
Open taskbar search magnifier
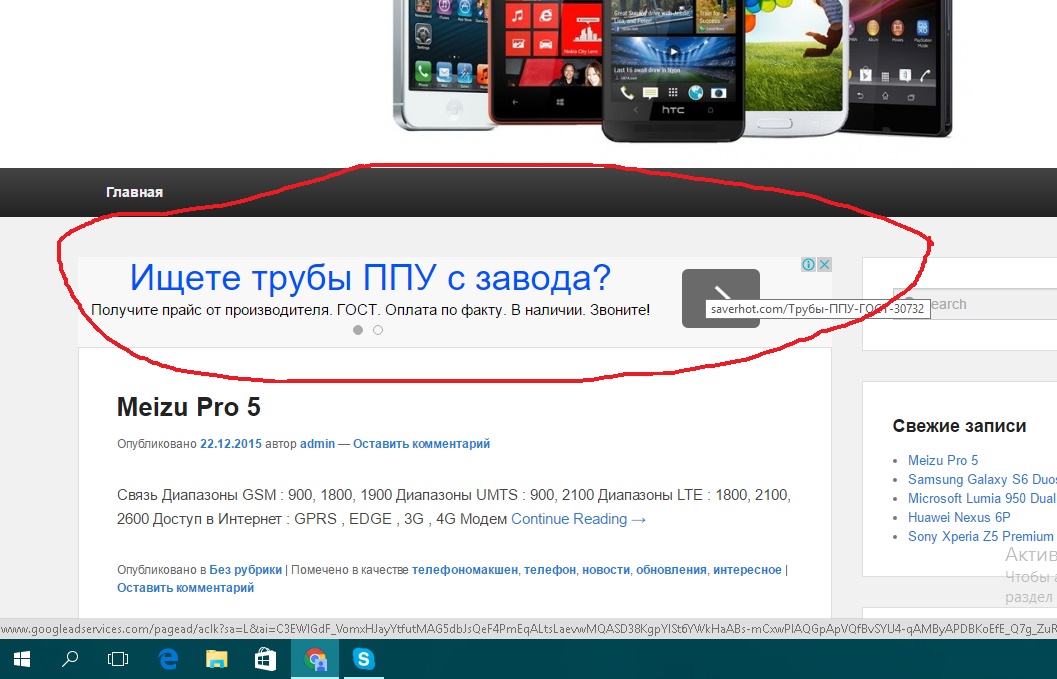69,659
